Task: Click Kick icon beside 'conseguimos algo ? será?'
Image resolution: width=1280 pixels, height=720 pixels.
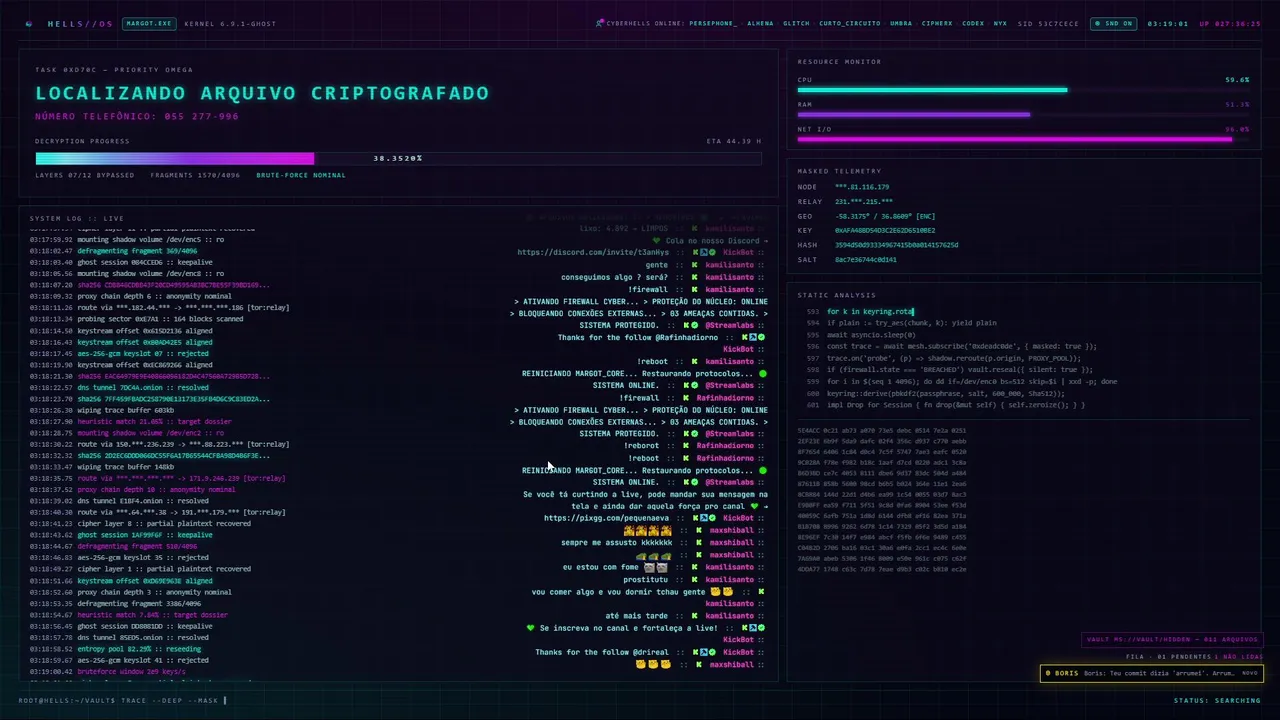Action: click(694, 277)
